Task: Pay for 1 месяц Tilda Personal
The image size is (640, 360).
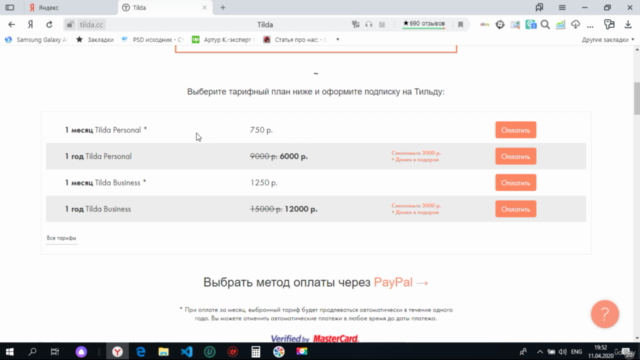Action: 516,130
